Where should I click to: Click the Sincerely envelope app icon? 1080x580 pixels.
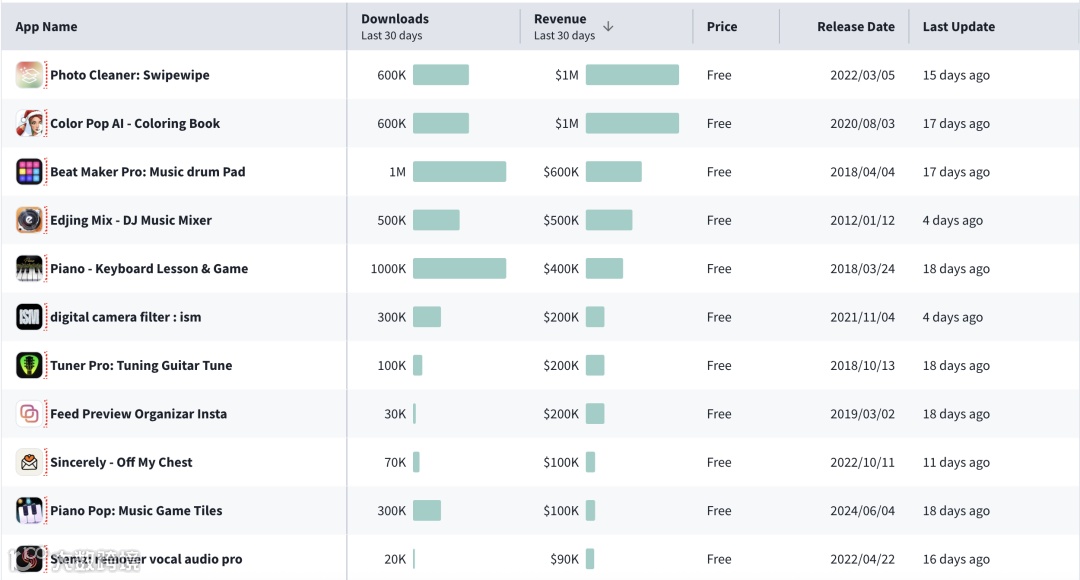coord(30,462)
